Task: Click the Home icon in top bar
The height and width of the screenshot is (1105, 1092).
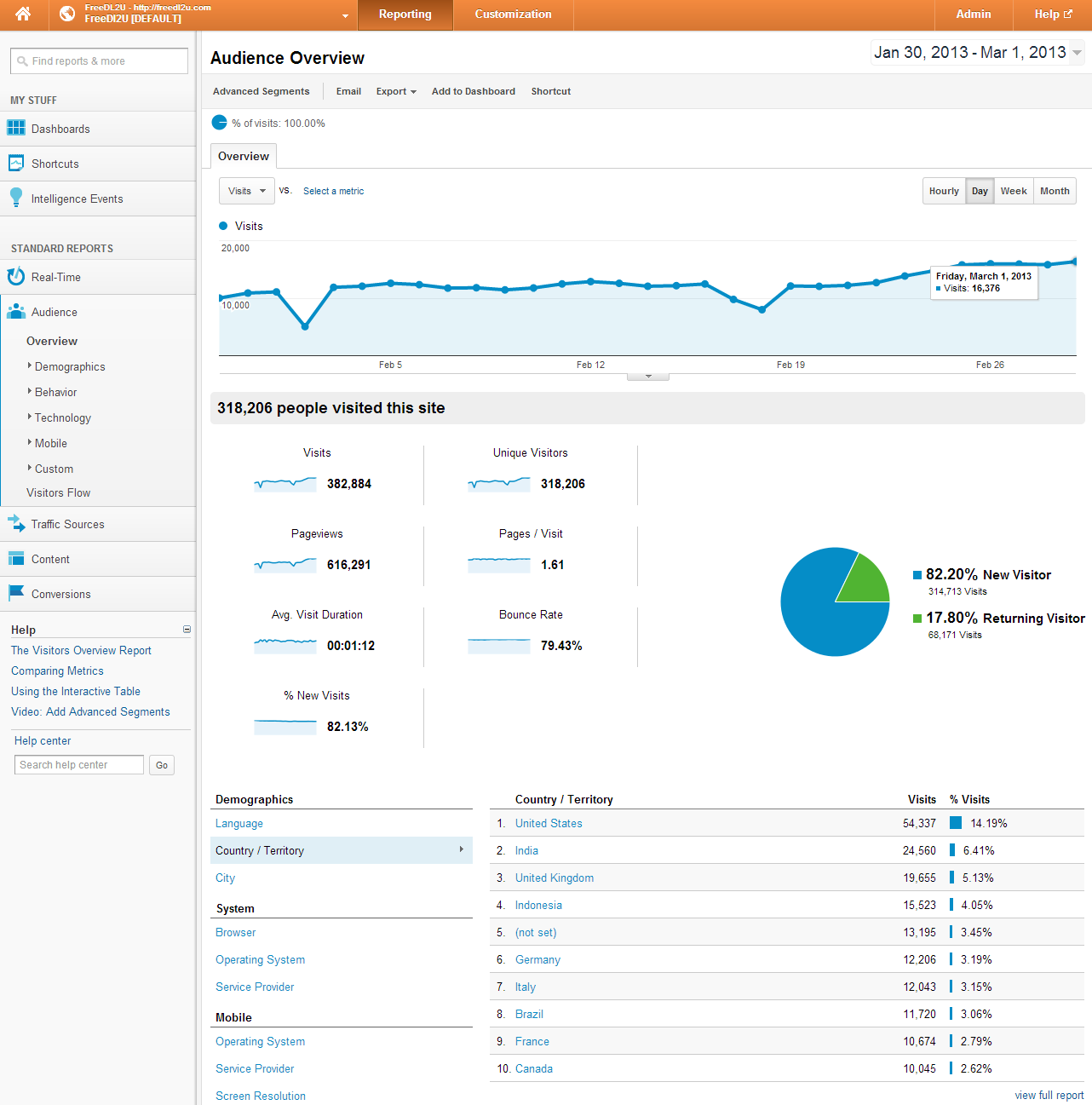Action: [23, 14]
